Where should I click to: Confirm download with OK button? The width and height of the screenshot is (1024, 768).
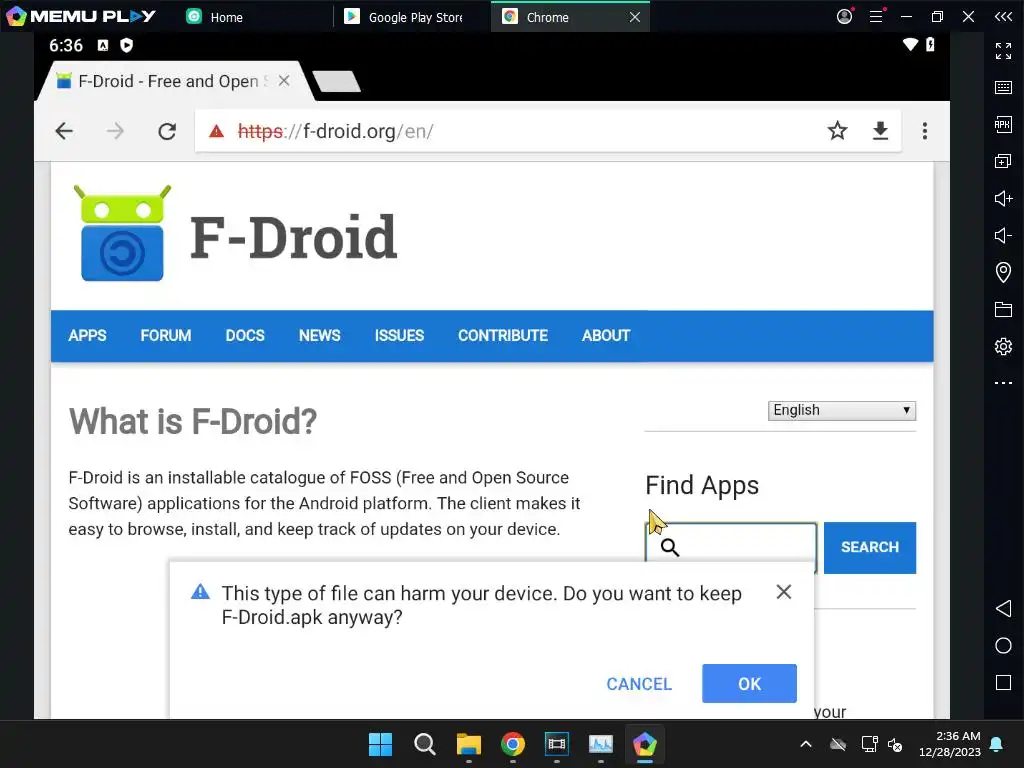coord(749,684)
